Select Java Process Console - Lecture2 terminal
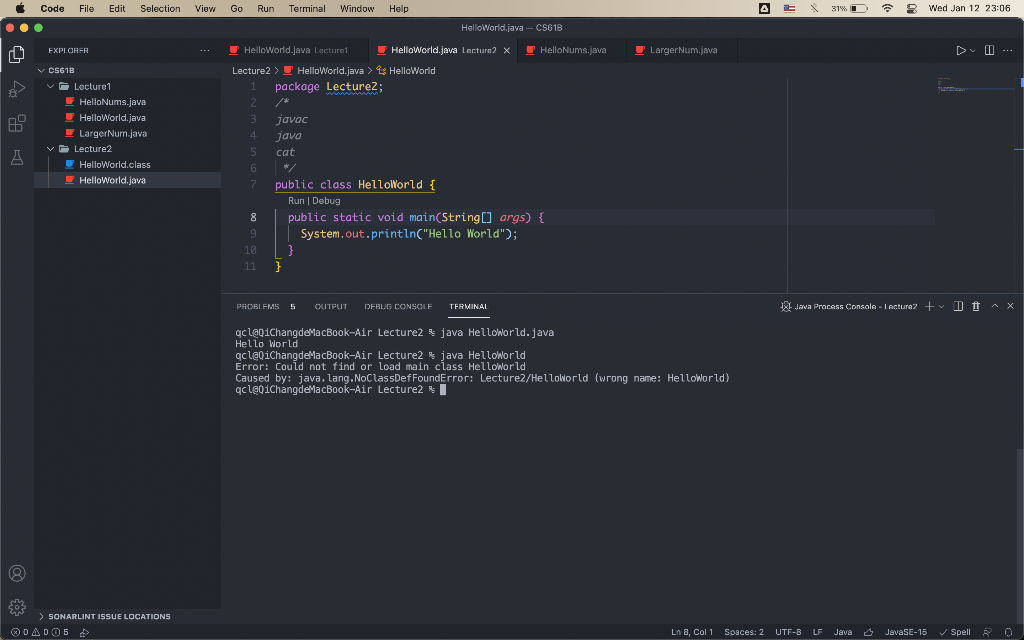The width and height of the screenshot is (1024, 640). coord(849,306)
